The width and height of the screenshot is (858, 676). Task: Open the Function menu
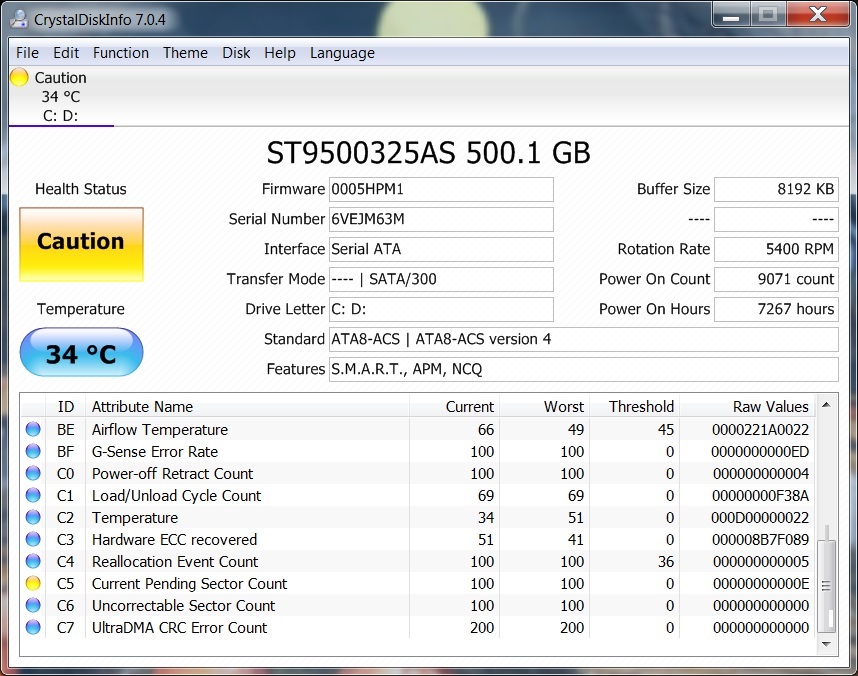[x=121, y=53]
